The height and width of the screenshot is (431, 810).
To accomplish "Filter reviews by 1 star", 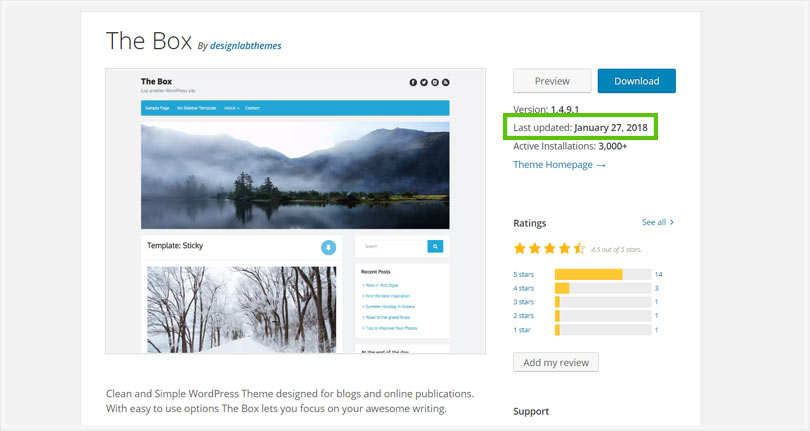I will pos(522,330).
